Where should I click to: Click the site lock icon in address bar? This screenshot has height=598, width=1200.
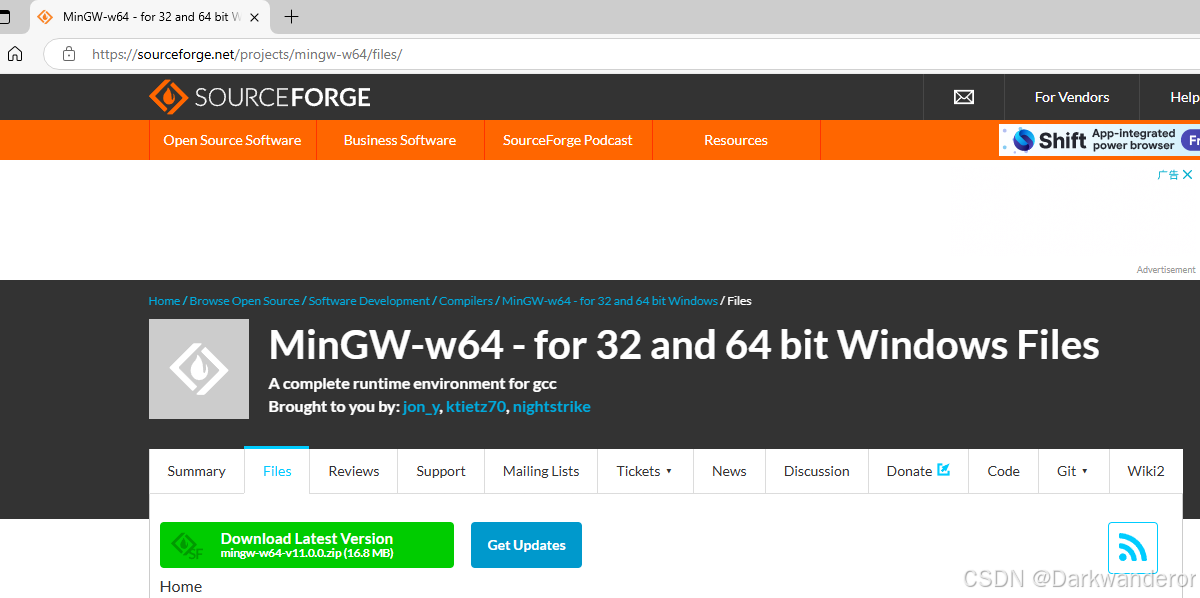69,54
